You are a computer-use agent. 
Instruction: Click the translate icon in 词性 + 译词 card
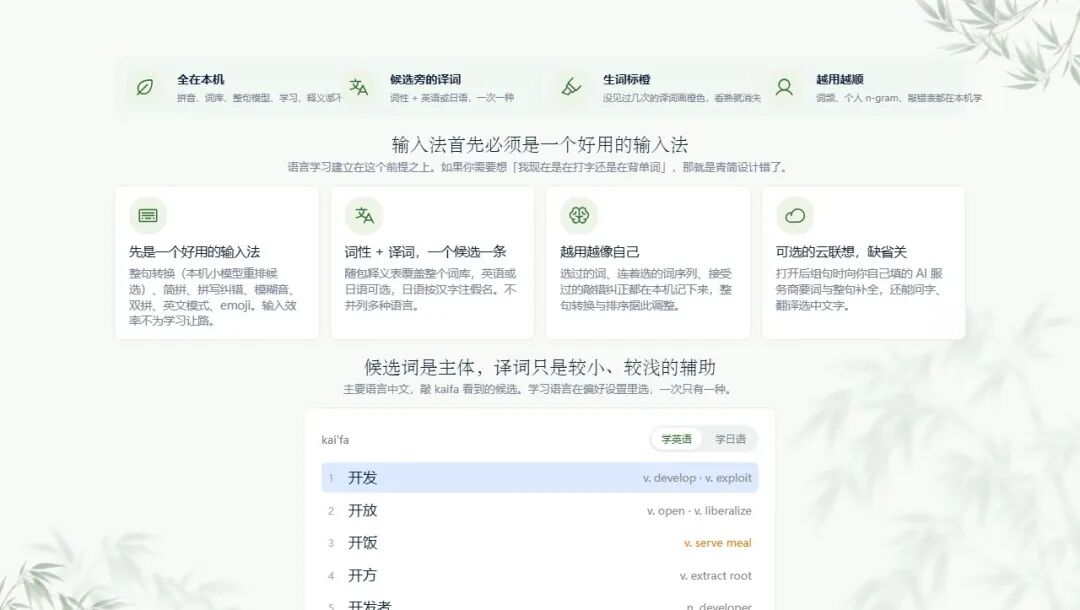point(364,215)
